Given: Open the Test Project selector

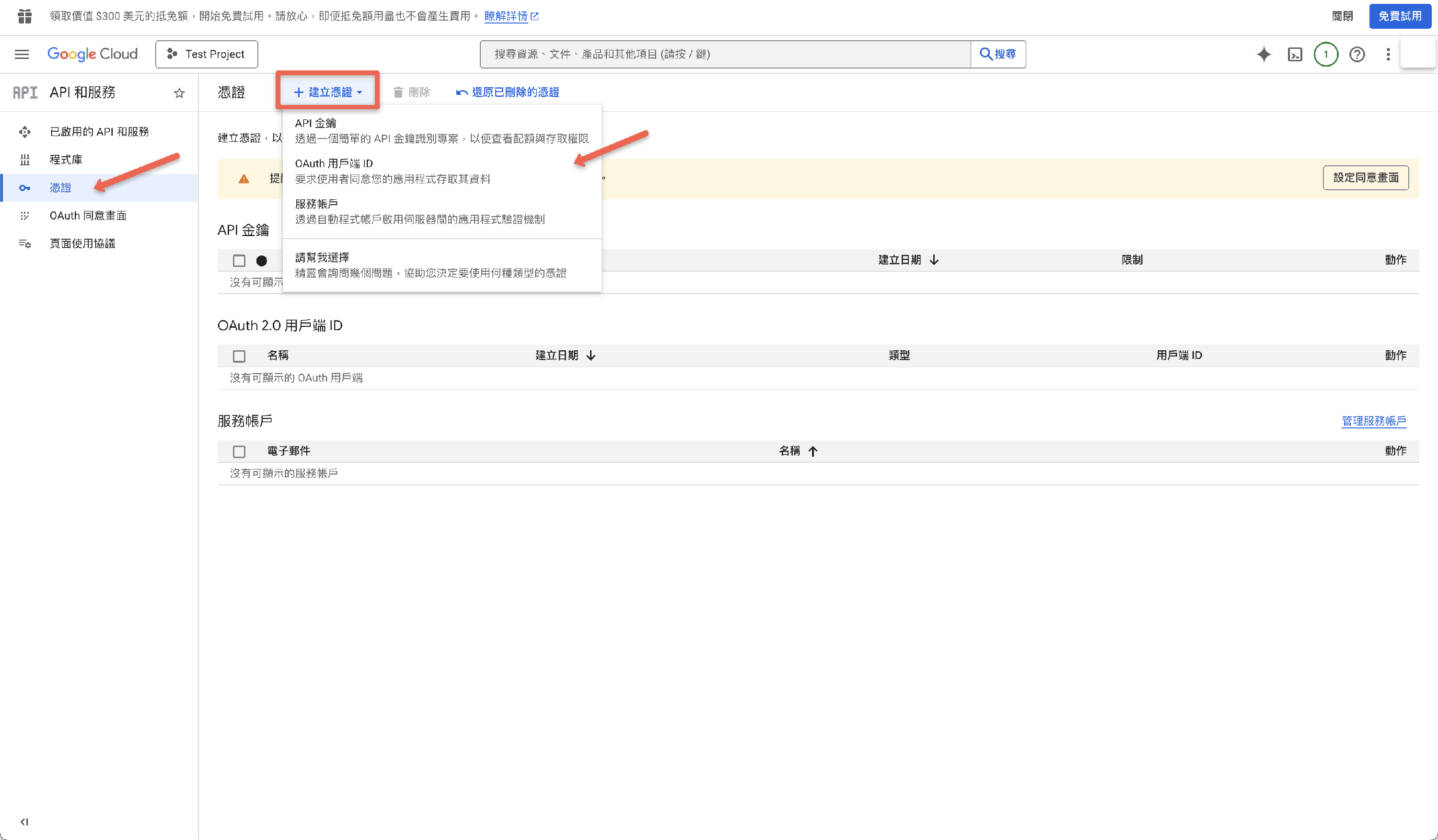Looking at the screenshot, I should 207,54.
